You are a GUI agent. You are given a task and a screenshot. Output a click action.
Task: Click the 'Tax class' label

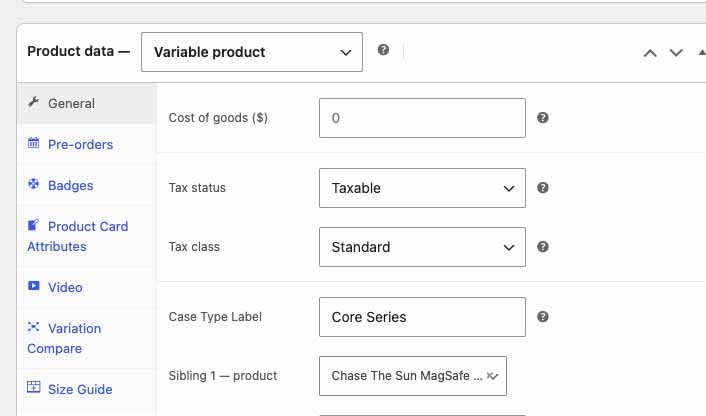coord(194,247)
